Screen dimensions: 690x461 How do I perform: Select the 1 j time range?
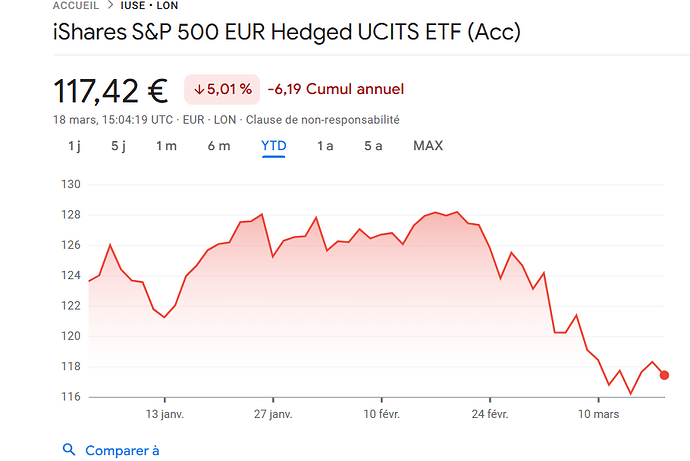(x=74, y=146)
